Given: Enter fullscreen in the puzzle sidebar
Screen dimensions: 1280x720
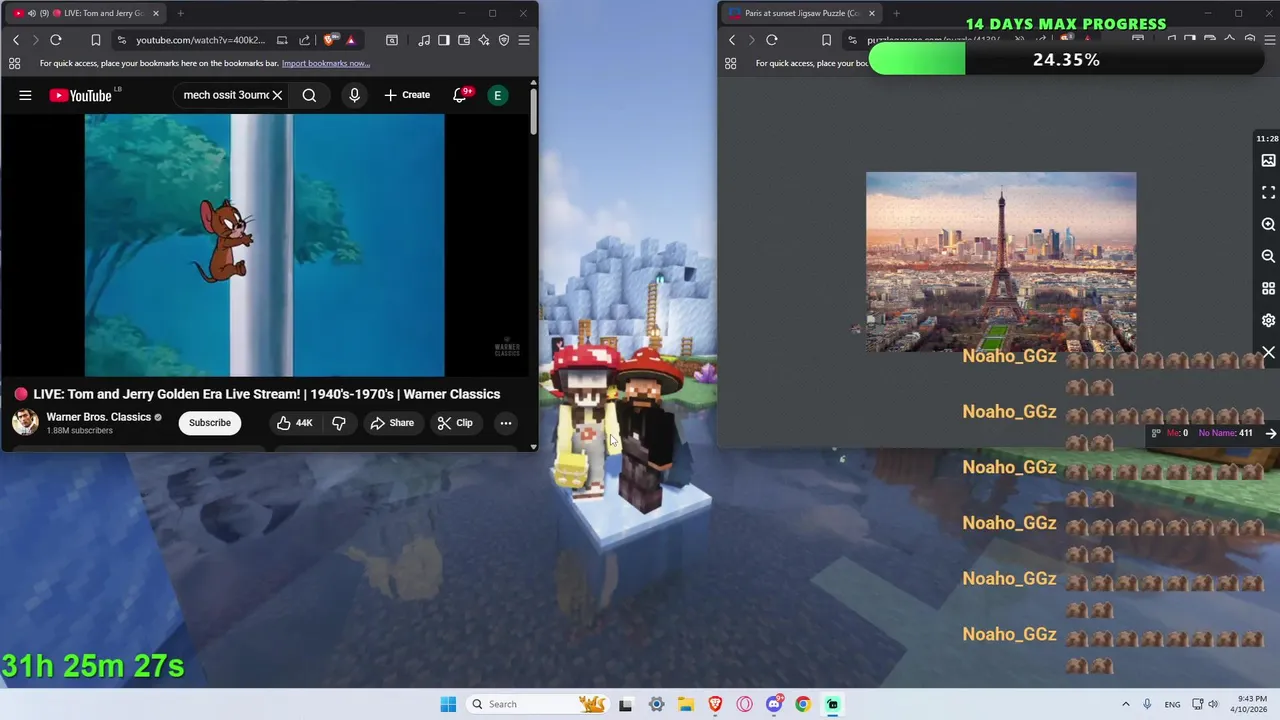Looking at the screenshot, I should (1268, 192).
